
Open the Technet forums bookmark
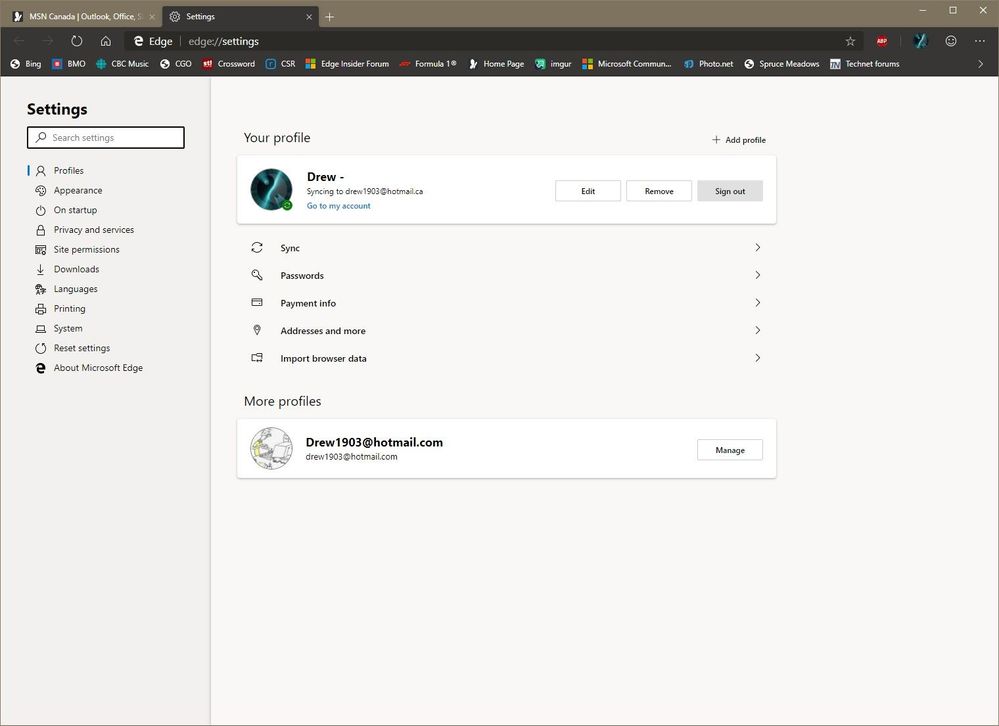[865, 64]
